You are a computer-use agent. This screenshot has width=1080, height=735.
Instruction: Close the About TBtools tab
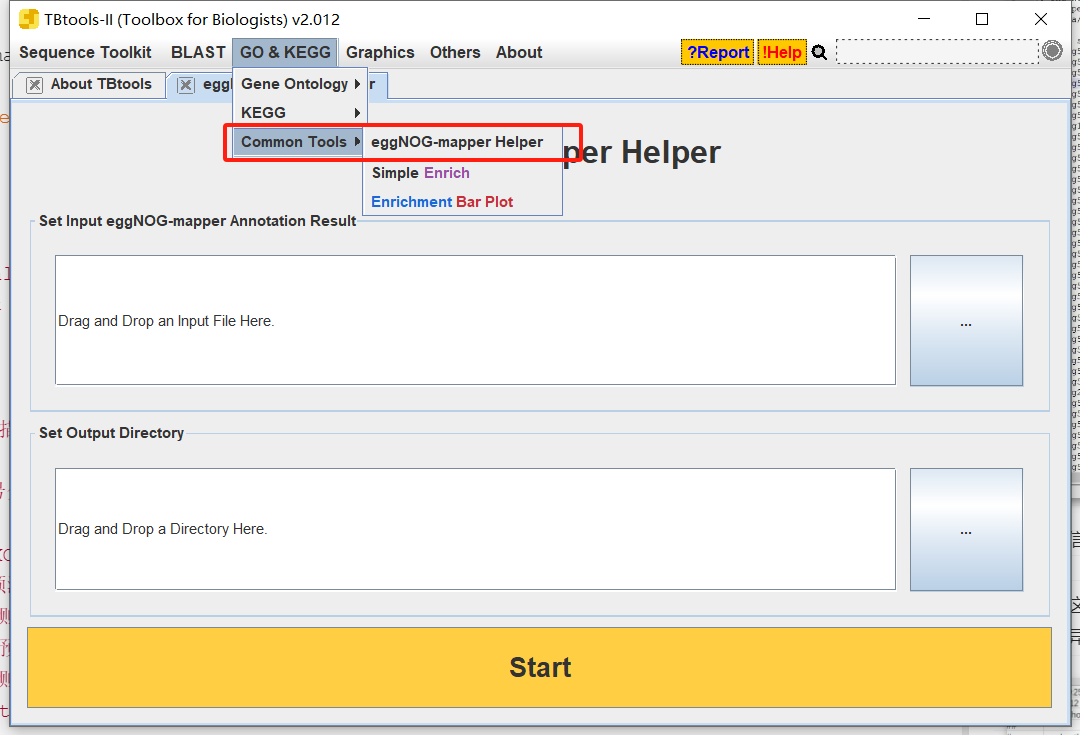[35, 85]
